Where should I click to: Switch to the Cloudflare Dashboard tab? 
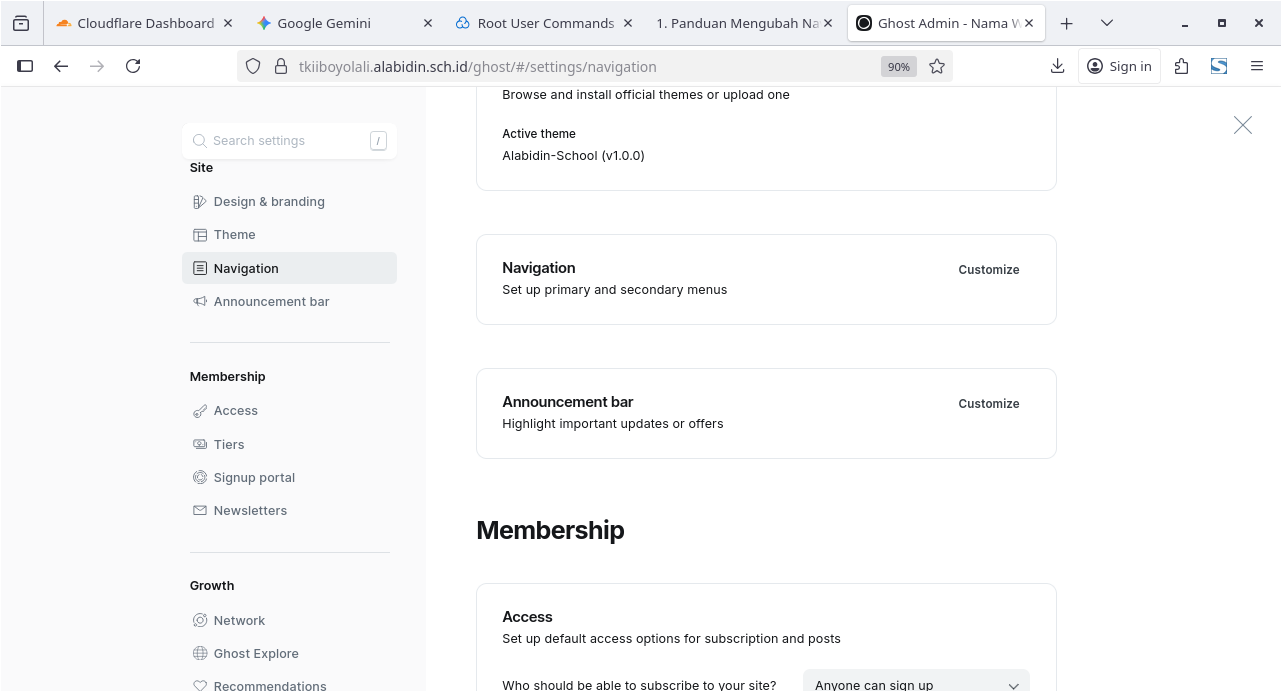coord(145,23)
